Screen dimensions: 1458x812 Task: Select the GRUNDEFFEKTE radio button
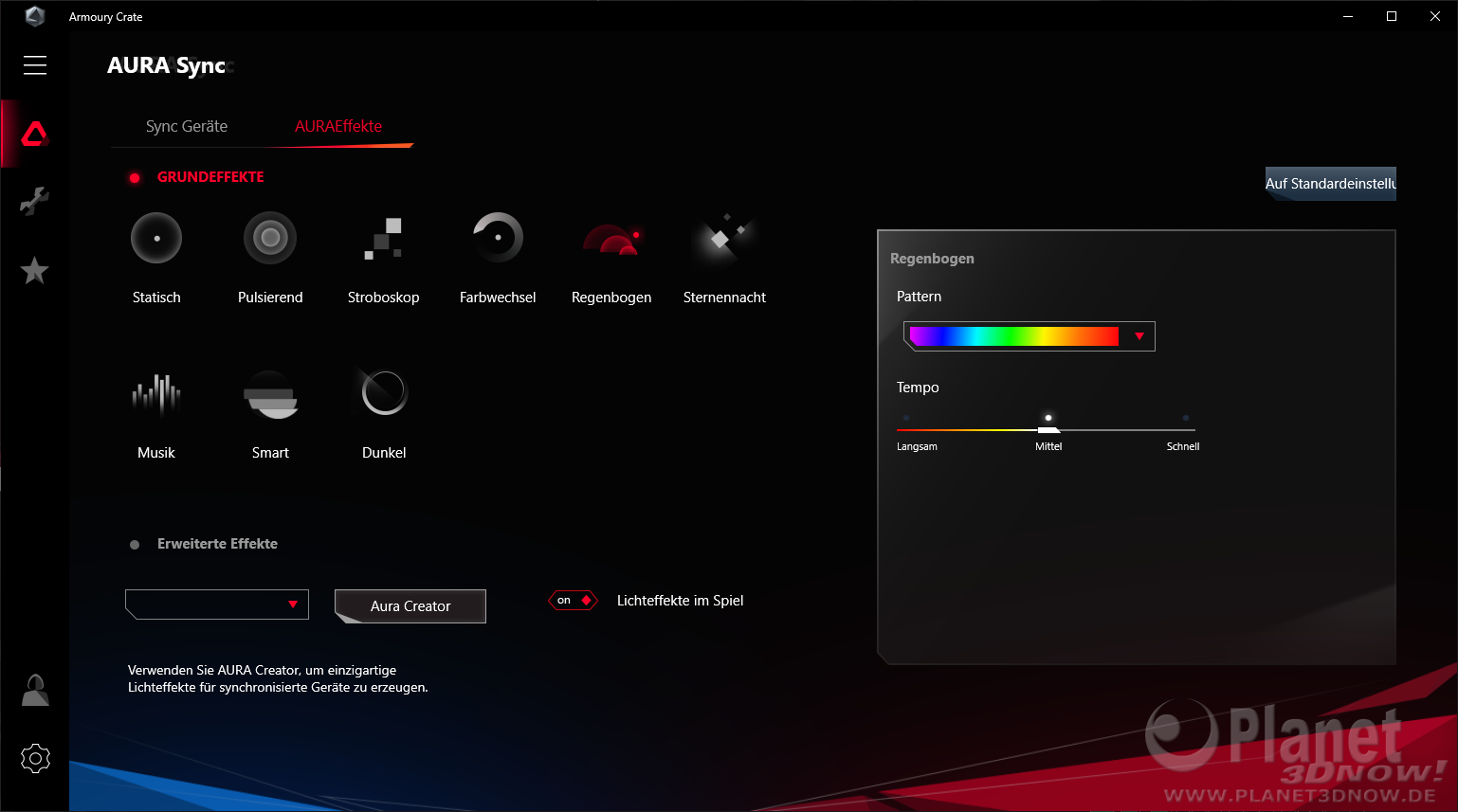click(135, 178)
